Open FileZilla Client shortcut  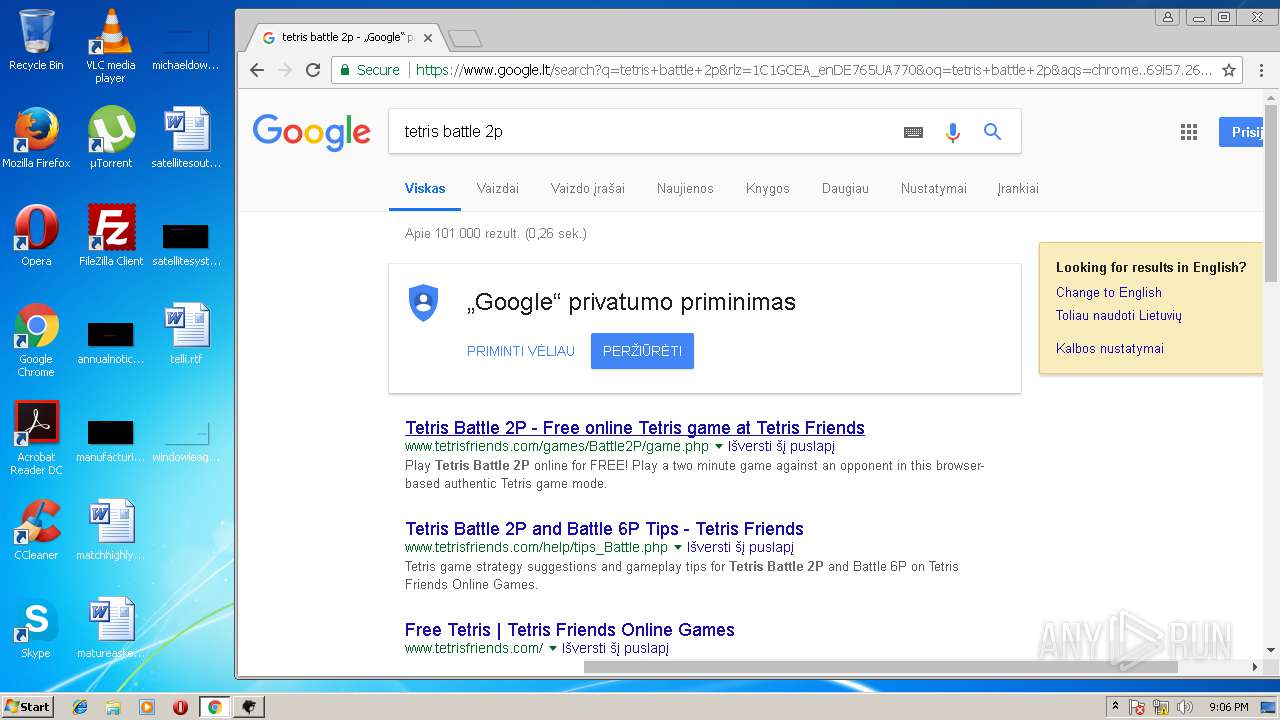[111, 236]
